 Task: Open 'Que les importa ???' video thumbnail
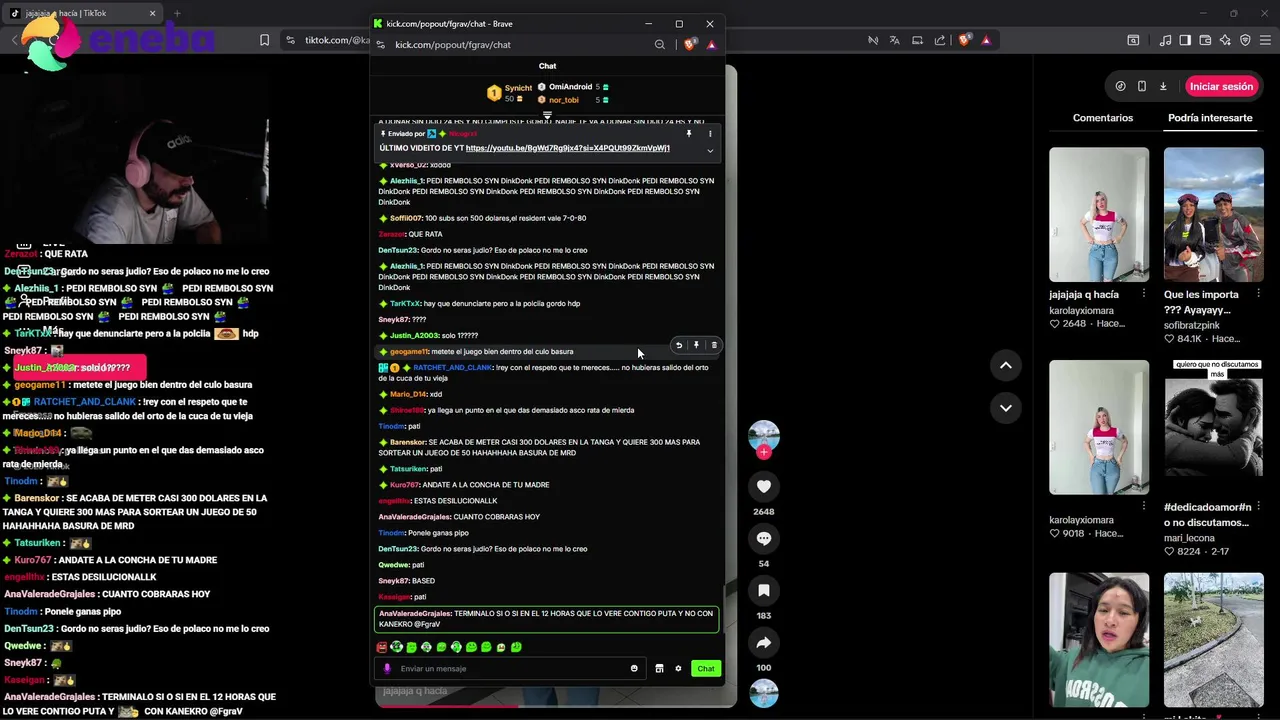tap(1214, 215)
